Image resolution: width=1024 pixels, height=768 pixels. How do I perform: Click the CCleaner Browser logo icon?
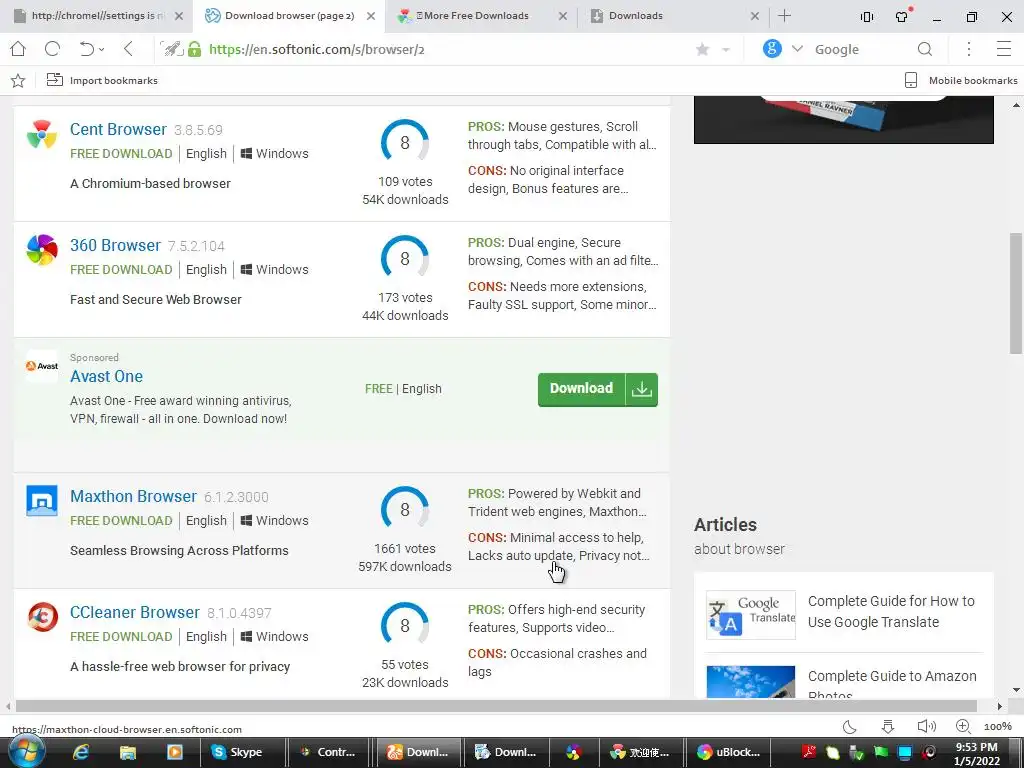coord(42,617)
